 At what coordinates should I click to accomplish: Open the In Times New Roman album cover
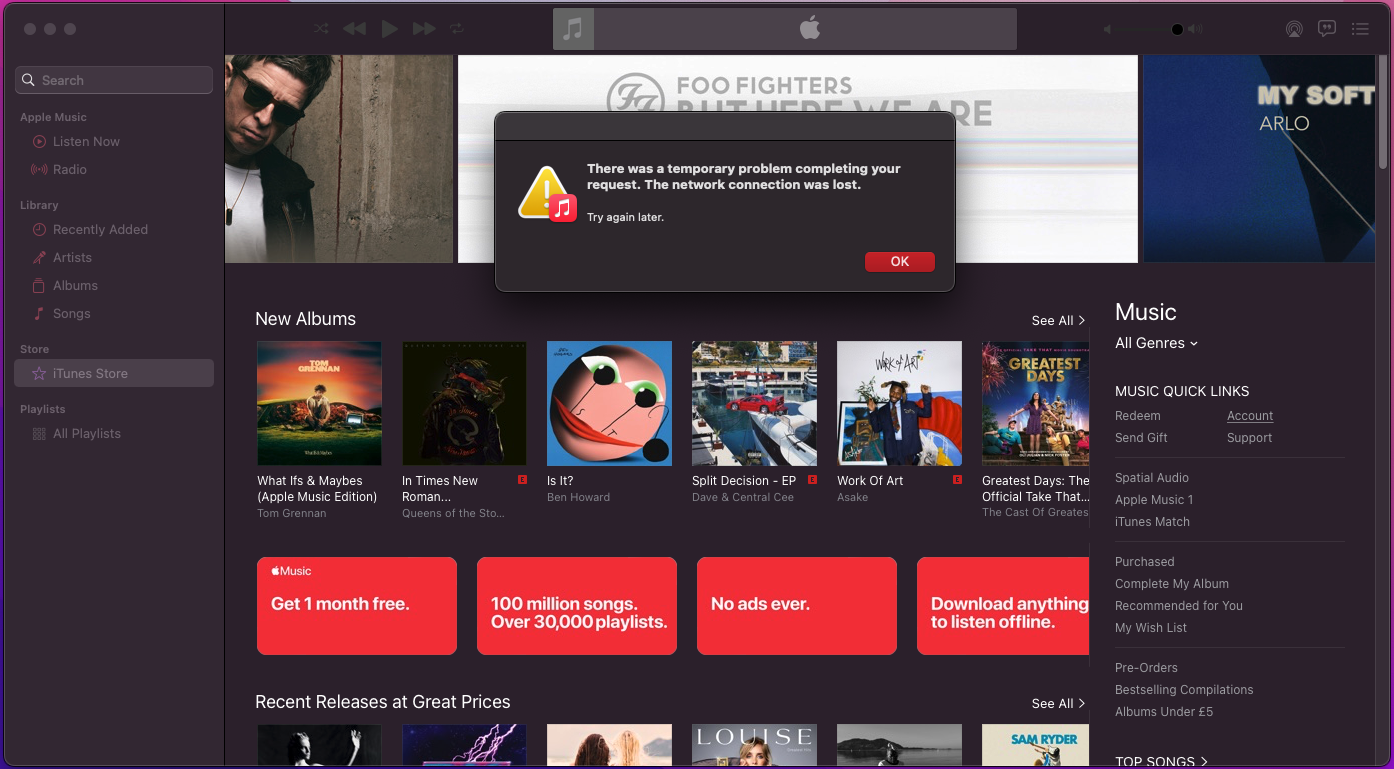(464, 403)
